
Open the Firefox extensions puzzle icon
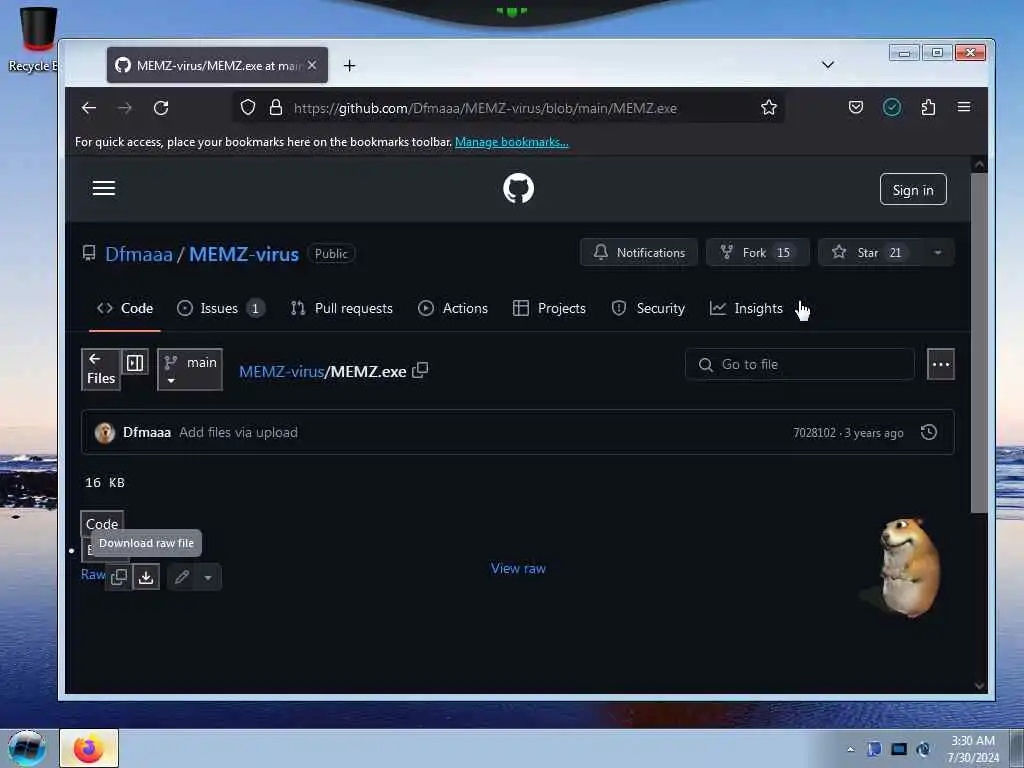928,107
